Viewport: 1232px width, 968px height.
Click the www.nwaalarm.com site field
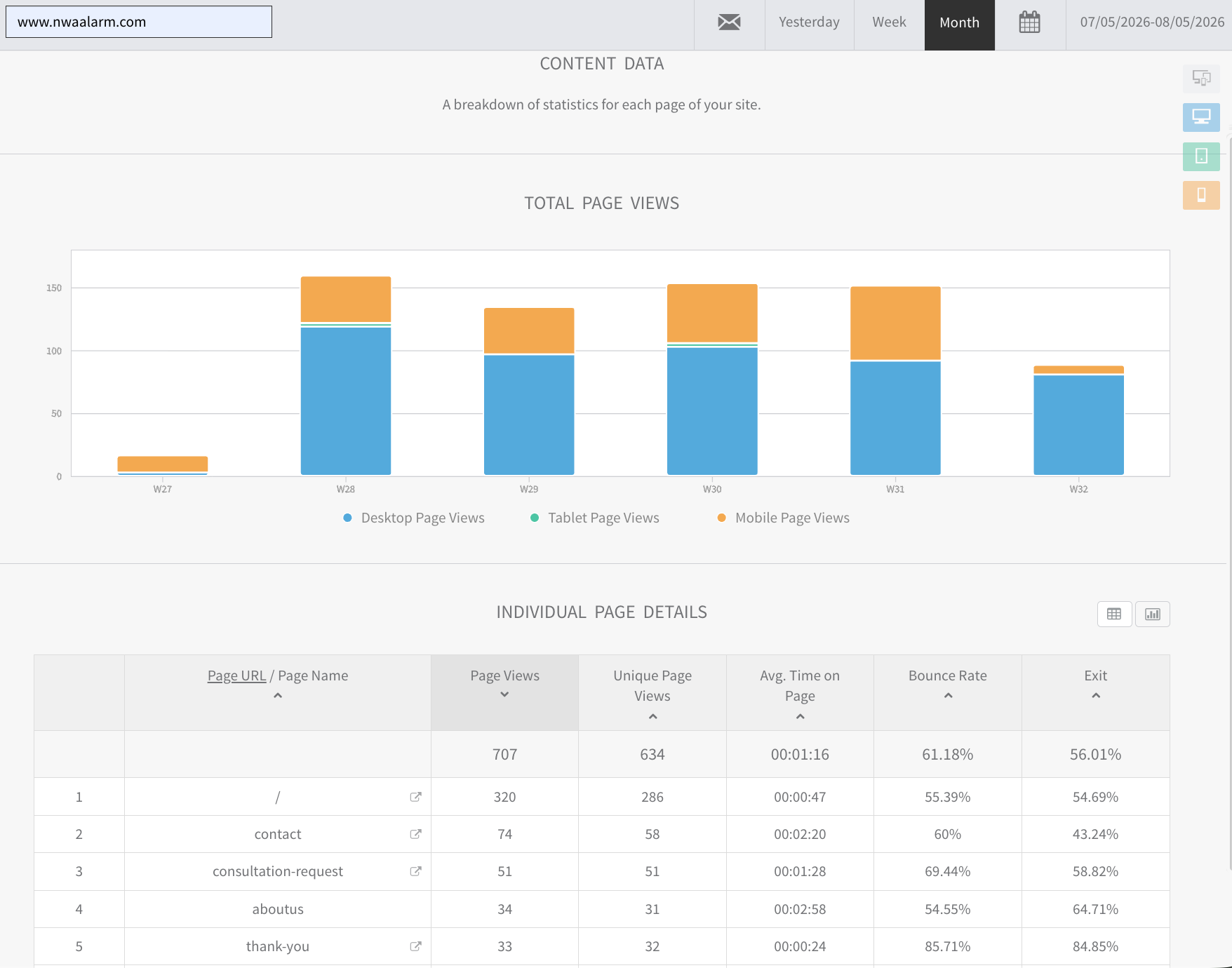(139, 22)
